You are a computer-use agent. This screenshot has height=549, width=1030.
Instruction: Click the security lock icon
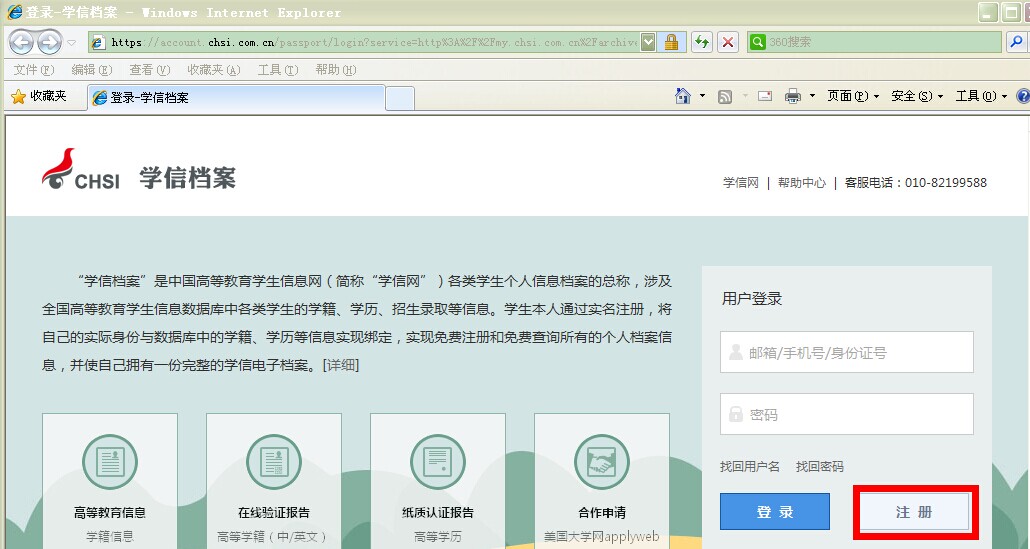point(671,43)
